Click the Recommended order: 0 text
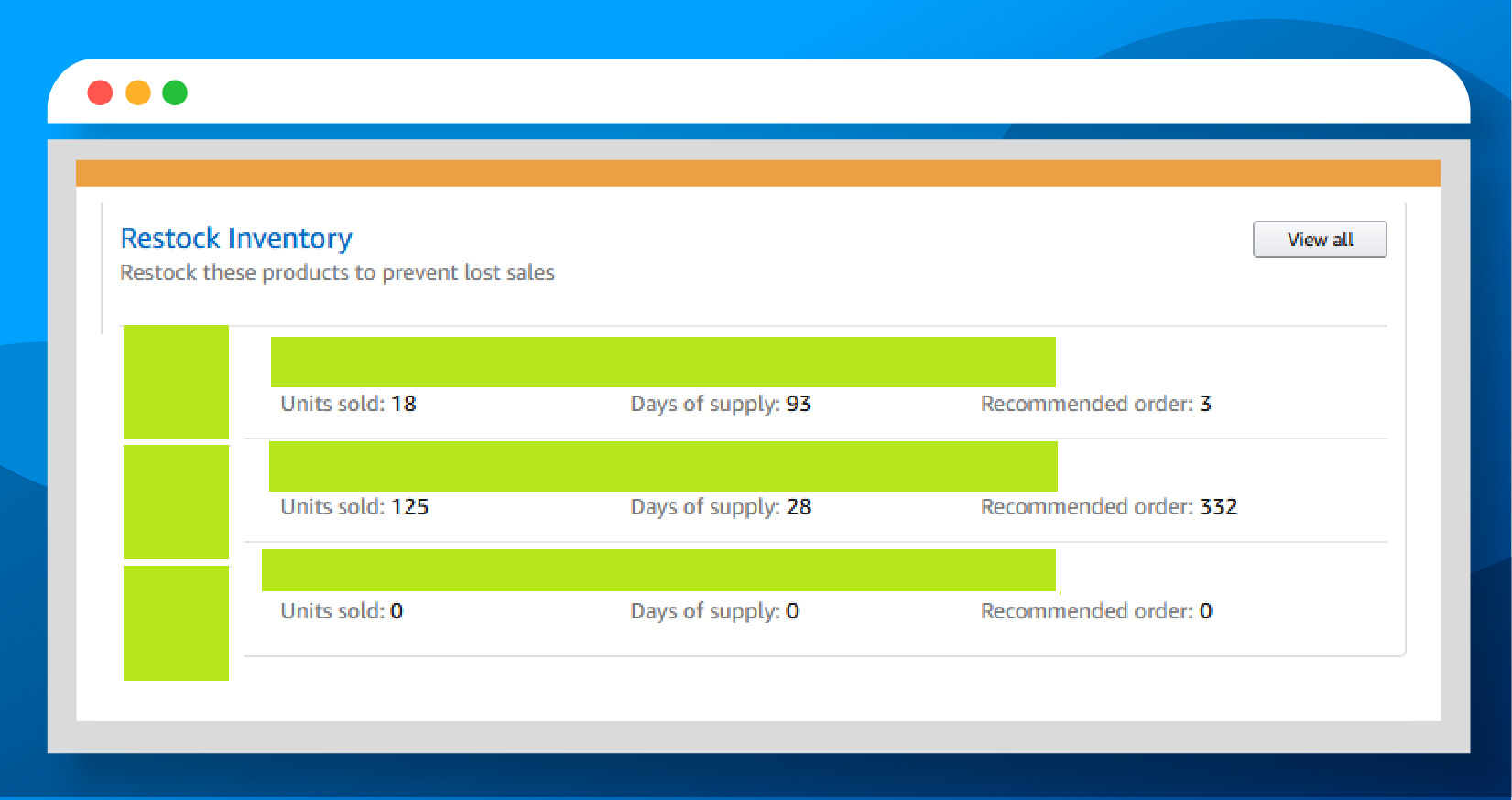Viewport: 1512px width, 800px height. pos(1096,611)
